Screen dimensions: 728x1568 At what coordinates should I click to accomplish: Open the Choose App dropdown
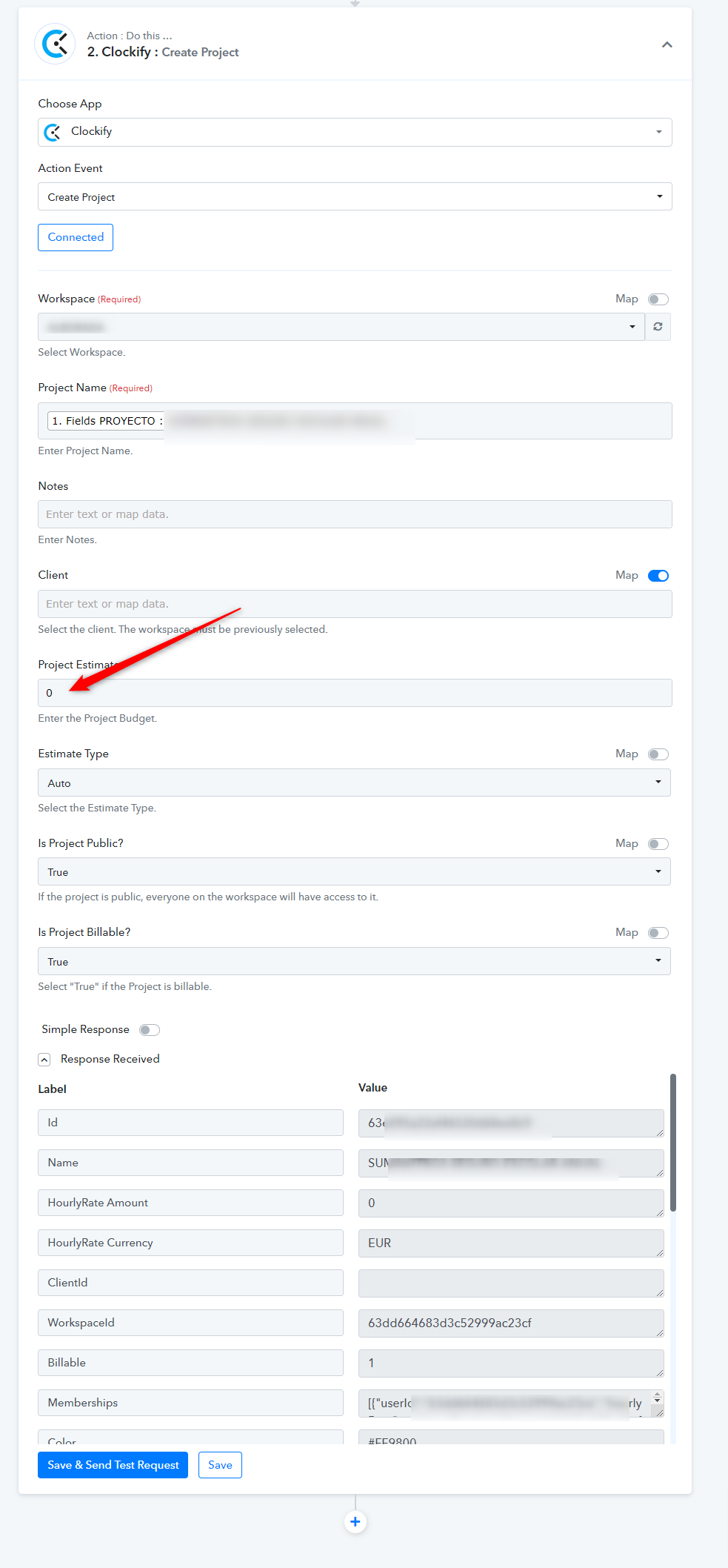[355, 132]
